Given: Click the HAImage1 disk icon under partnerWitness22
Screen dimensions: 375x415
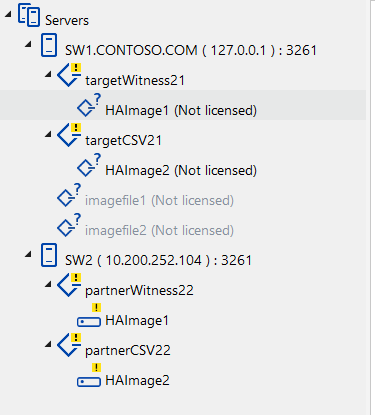Looking at the screenshot, I should [x=89, y=315].
